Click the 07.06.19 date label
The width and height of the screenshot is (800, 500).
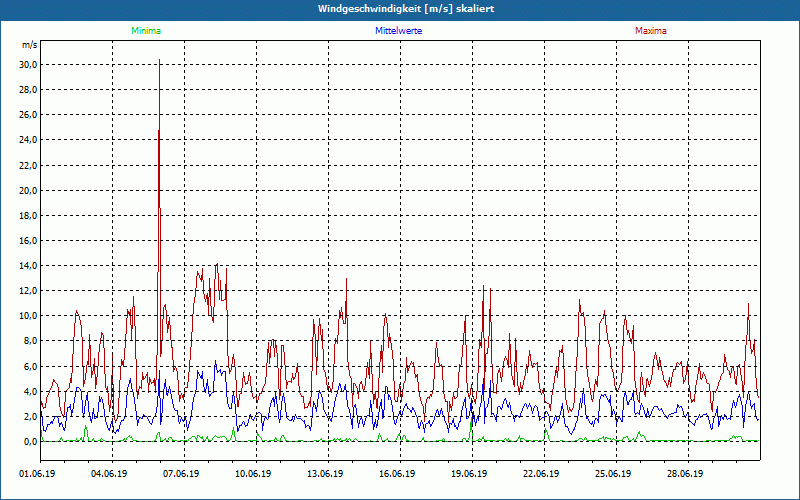(x=181, y=474)
